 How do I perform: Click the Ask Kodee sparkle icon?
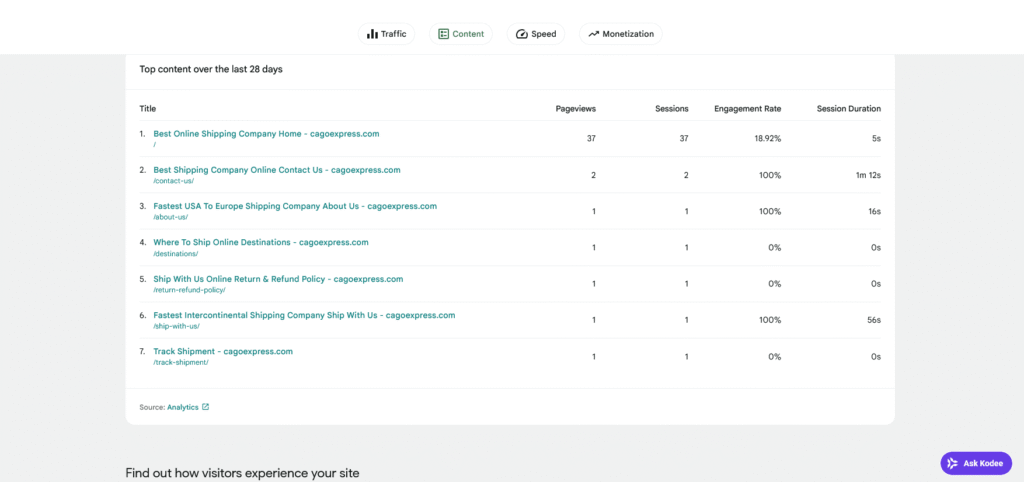(953, 463)
